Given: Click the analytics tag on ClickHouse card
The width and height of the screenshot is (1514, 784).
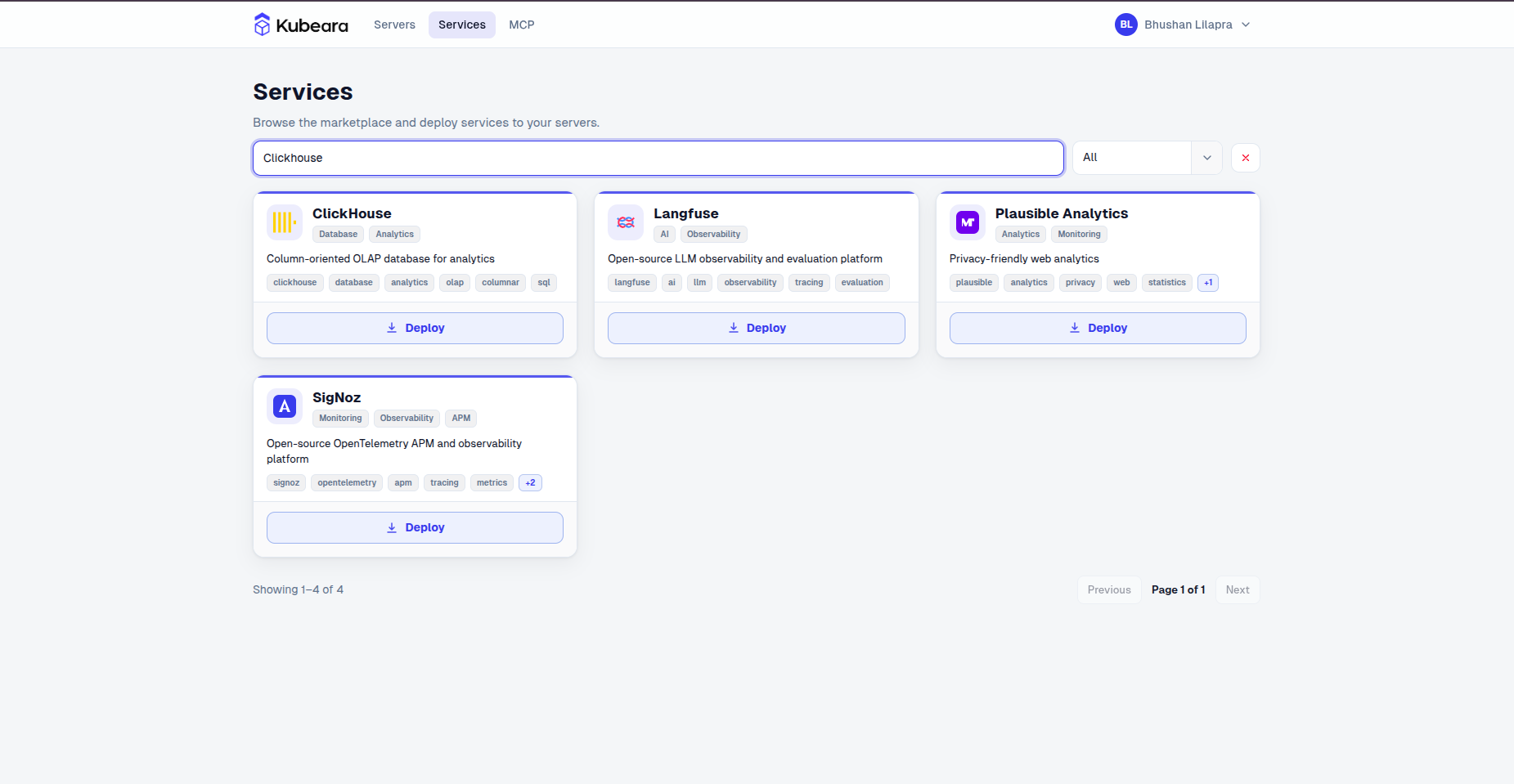Looking at the screenshot, I should coord(410,283).
